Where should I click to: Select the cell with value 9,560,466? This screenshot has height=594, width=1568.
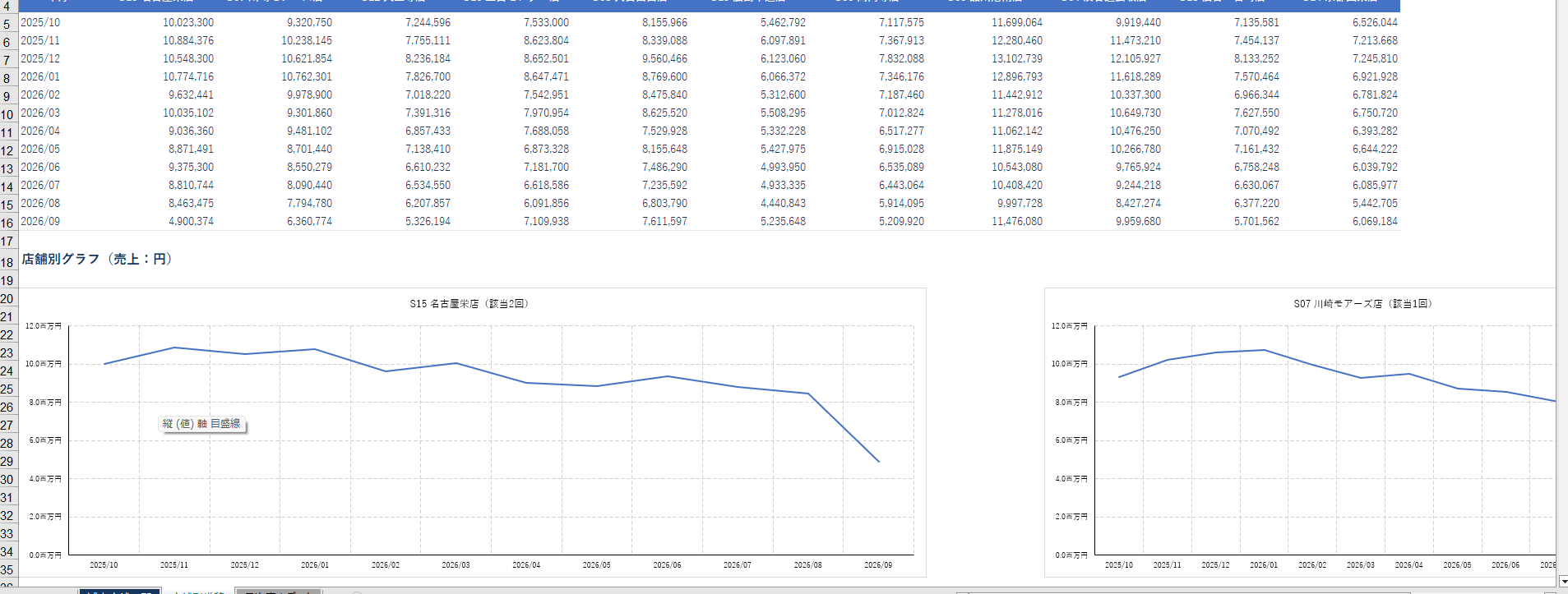coord(664,58)
